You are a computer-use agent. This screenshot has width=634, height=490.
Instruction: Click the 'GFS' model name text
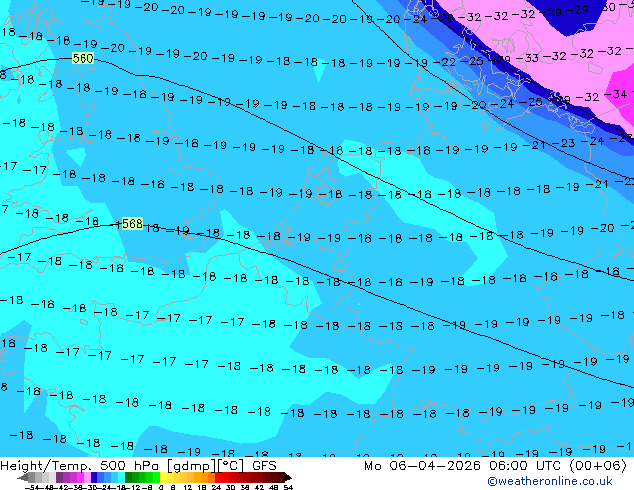pos(264,466)
